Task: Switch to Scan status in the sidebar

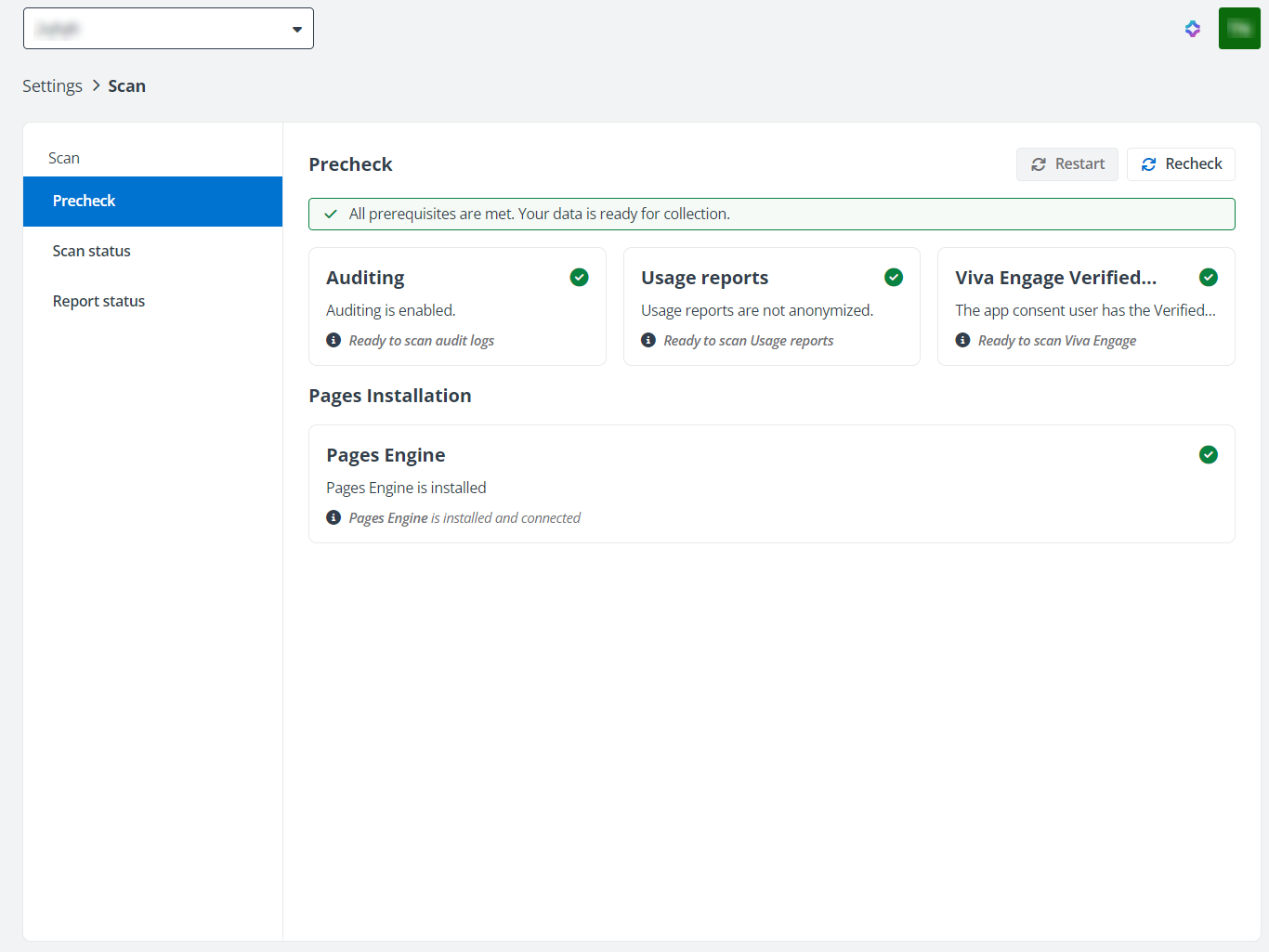Action: pos(91,251)
